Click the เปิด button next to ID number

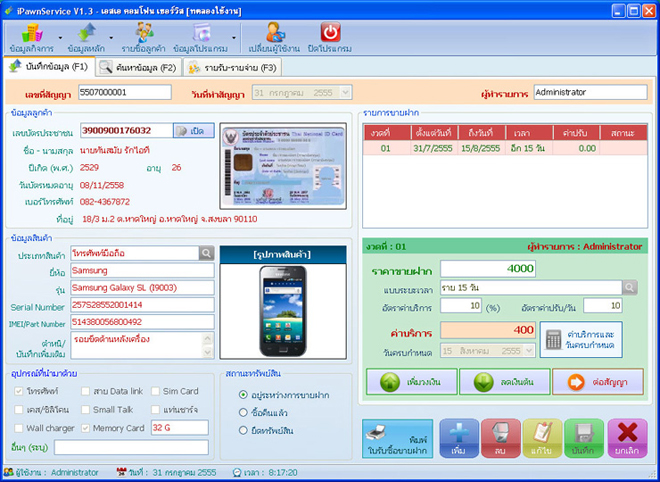point(194,130)
